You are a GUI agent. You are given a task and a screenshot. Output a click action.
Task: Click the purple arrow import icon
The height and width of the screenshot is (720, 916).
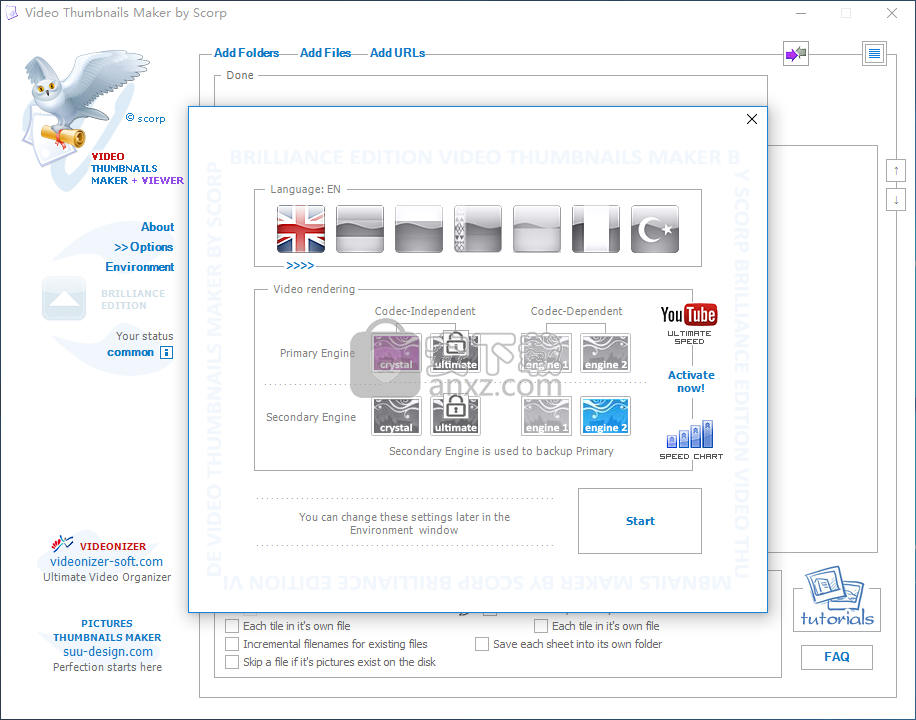coord(796,54)
